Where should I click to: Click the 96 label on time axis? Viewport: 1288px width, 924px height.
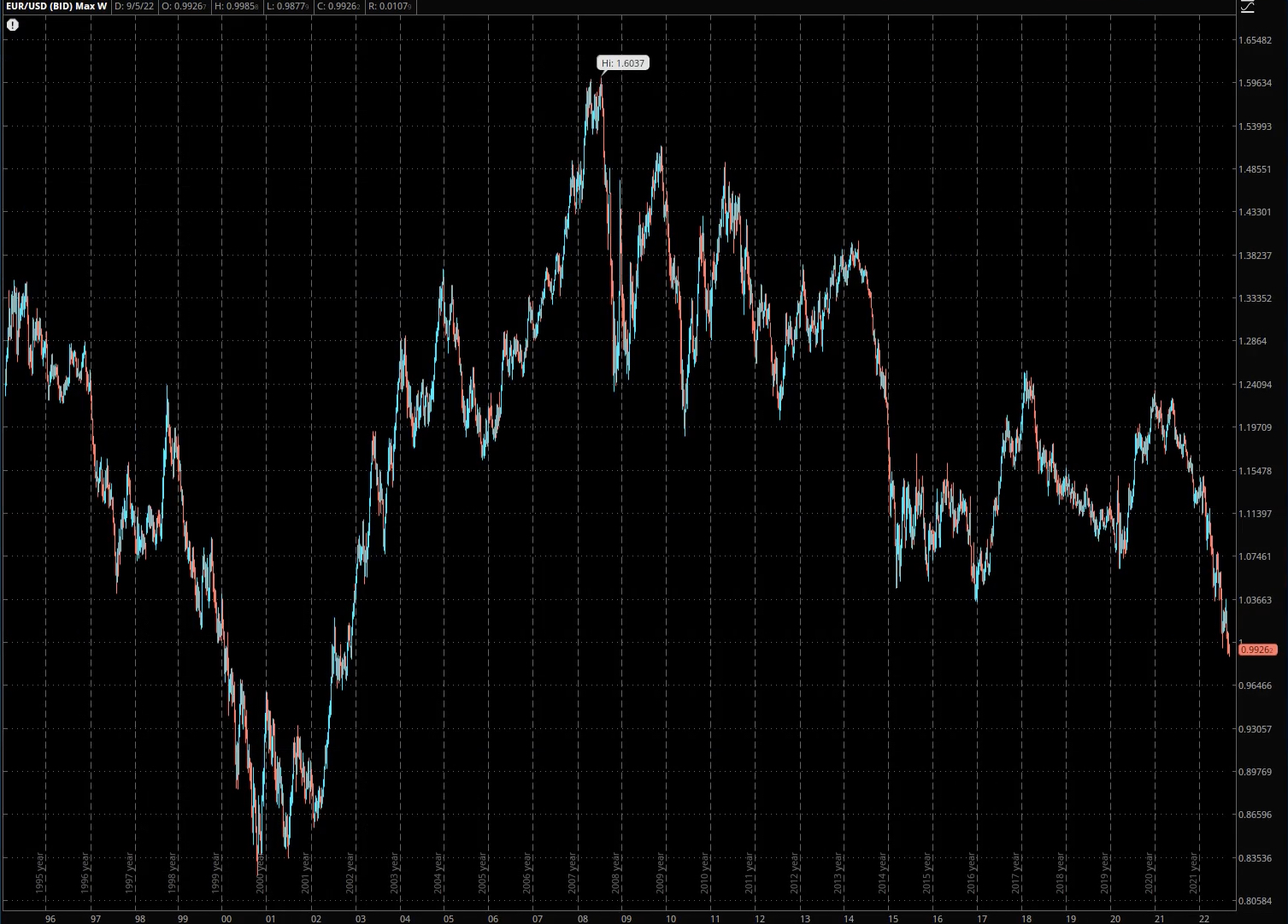tap(50, 919)
